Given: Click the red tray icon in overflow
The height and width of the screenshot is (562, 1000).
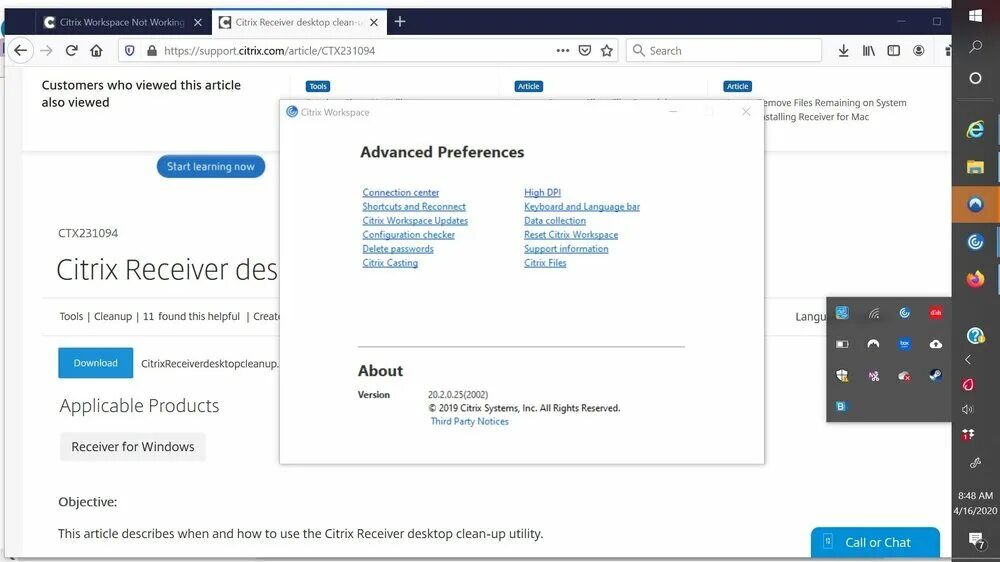Looking at the screenshot, I should pyautogui.click(x=936, y=313).
